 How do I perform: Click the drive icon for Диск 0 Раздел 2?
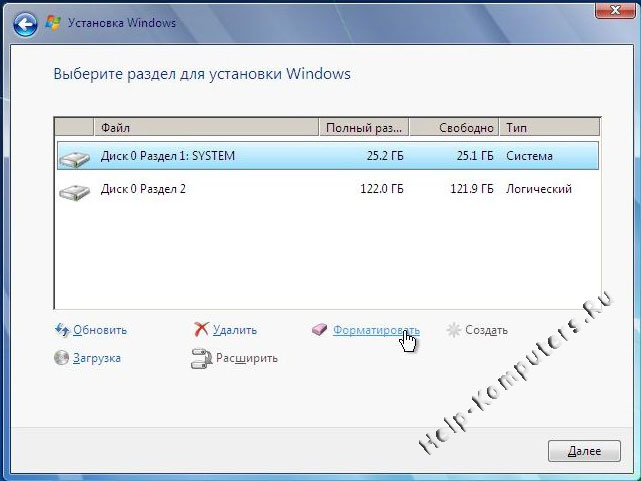(x=74, y=192)
